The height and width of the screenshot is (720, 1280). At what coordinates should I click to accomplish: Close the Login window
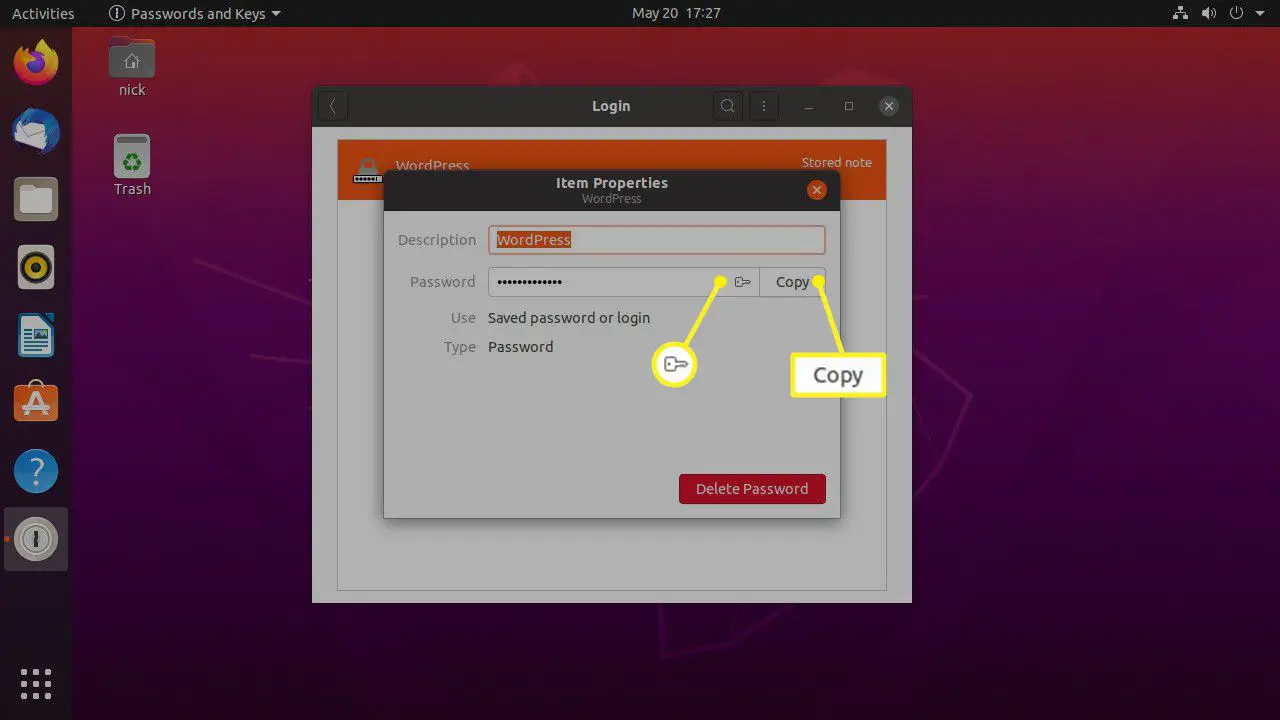889,106
